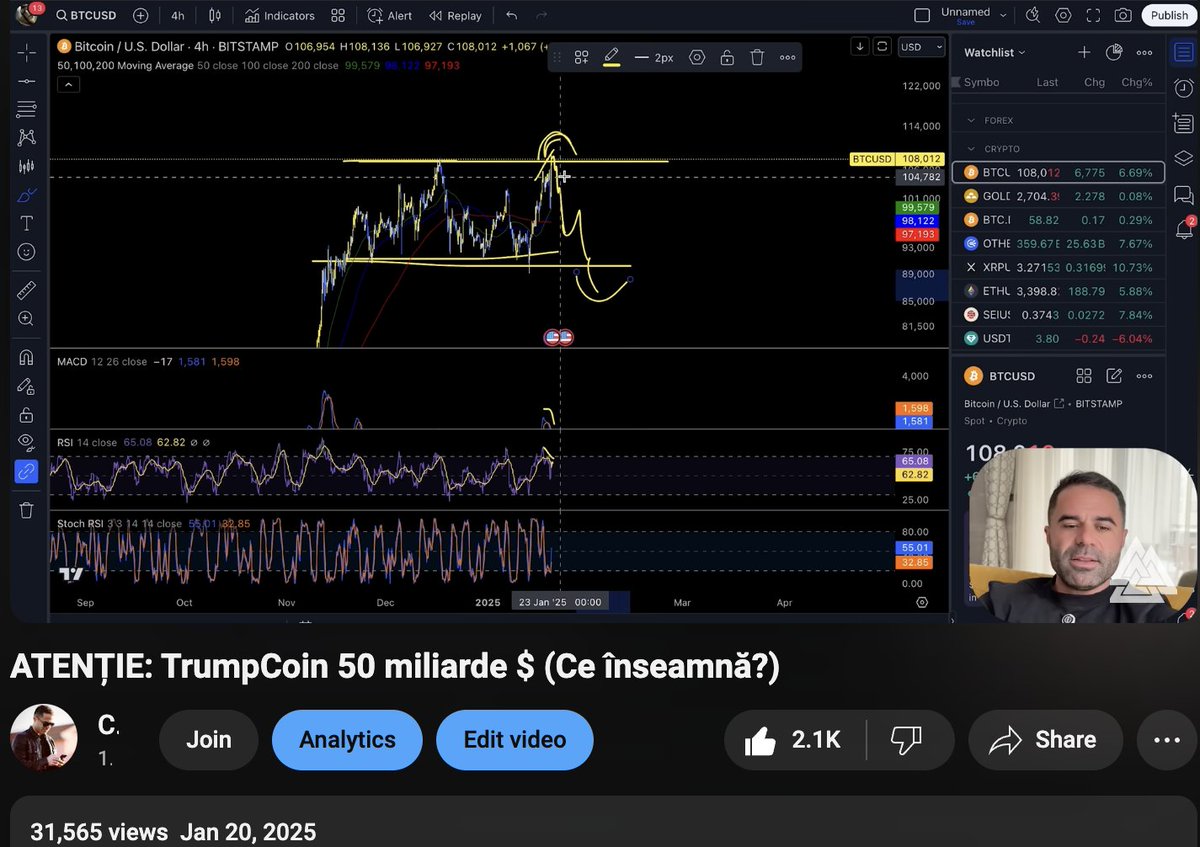Screen dimensions: 1200x847
Task: Like the video with thumbs up
Action: [792, 740]
